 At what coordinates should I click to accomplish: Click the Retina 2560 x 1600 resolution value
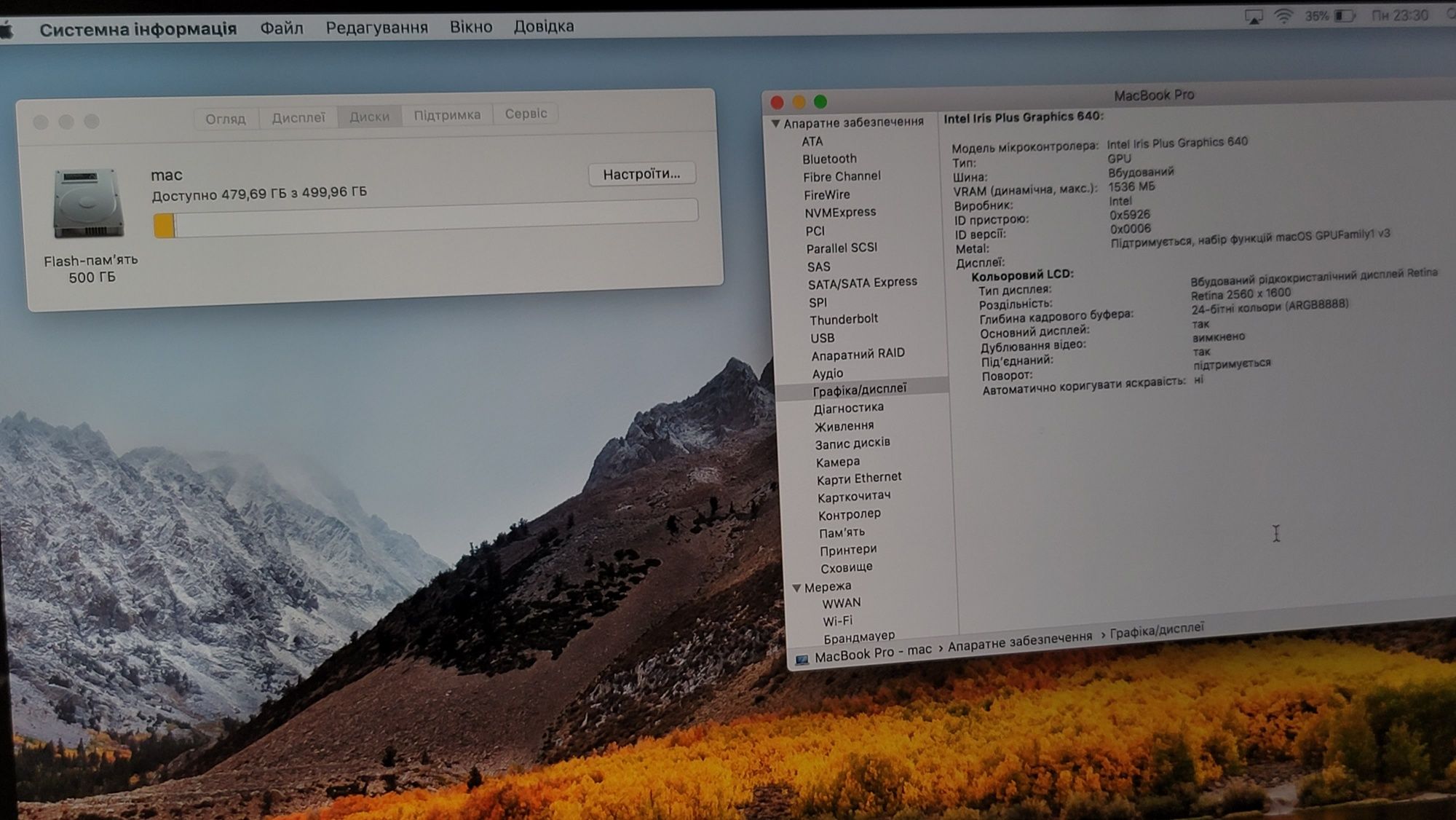click(1241, 294)
